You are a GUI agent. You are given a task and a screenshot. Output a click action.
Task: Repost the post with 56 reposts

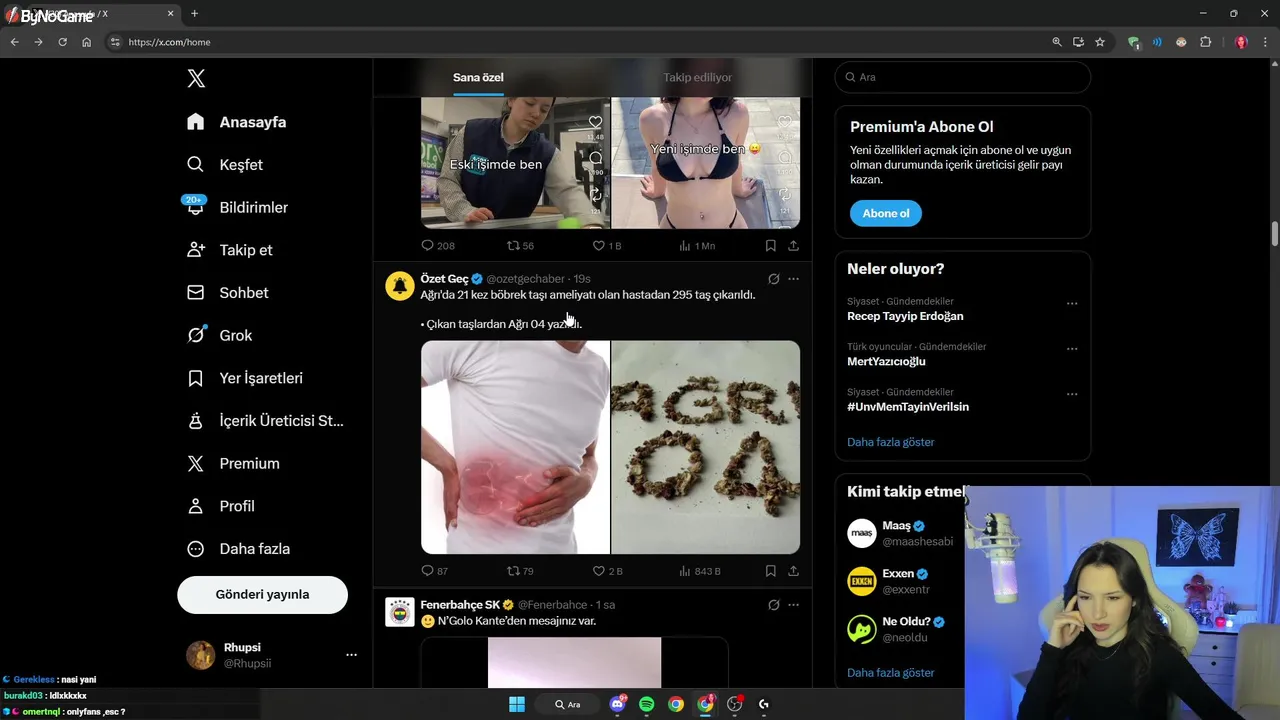pos(520,245)
